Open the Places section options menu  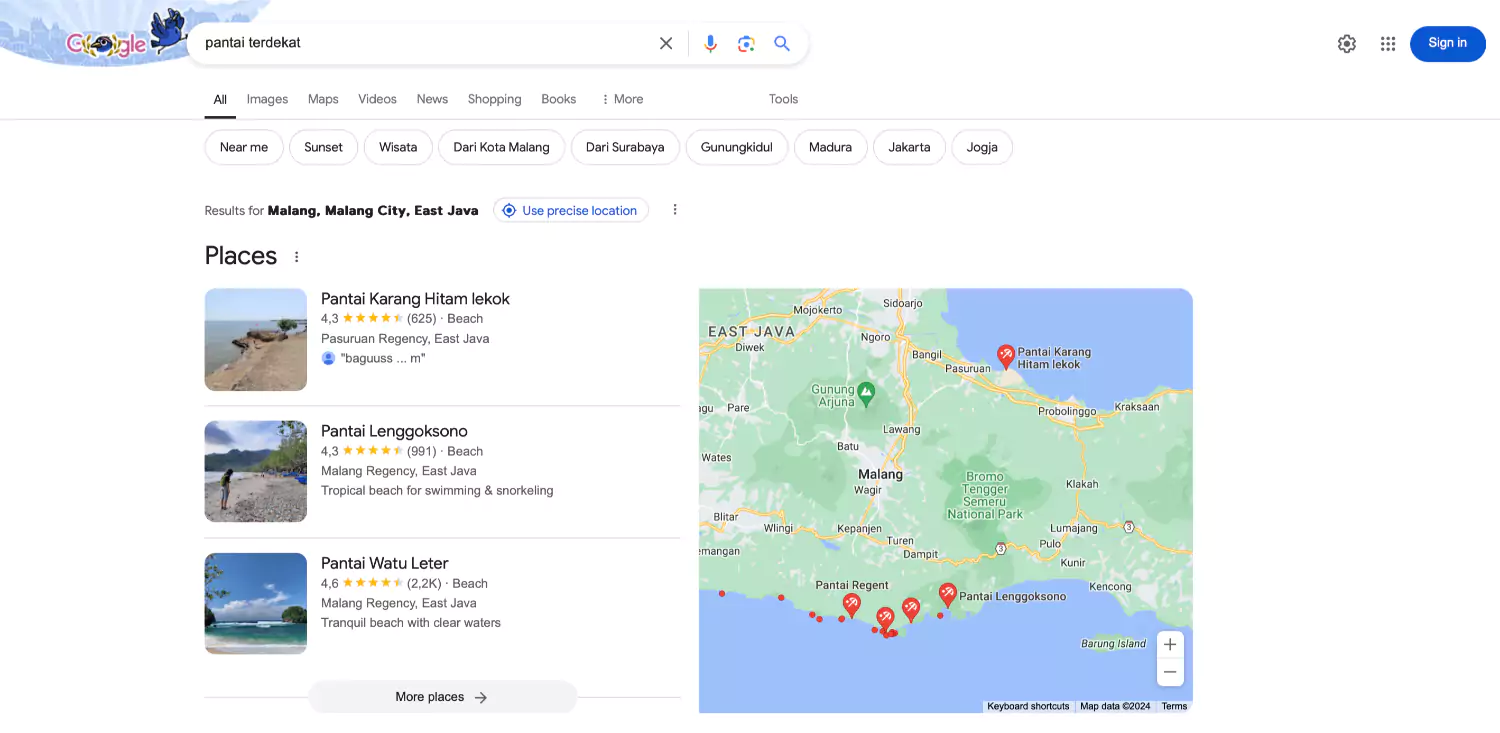click(296, 257)
